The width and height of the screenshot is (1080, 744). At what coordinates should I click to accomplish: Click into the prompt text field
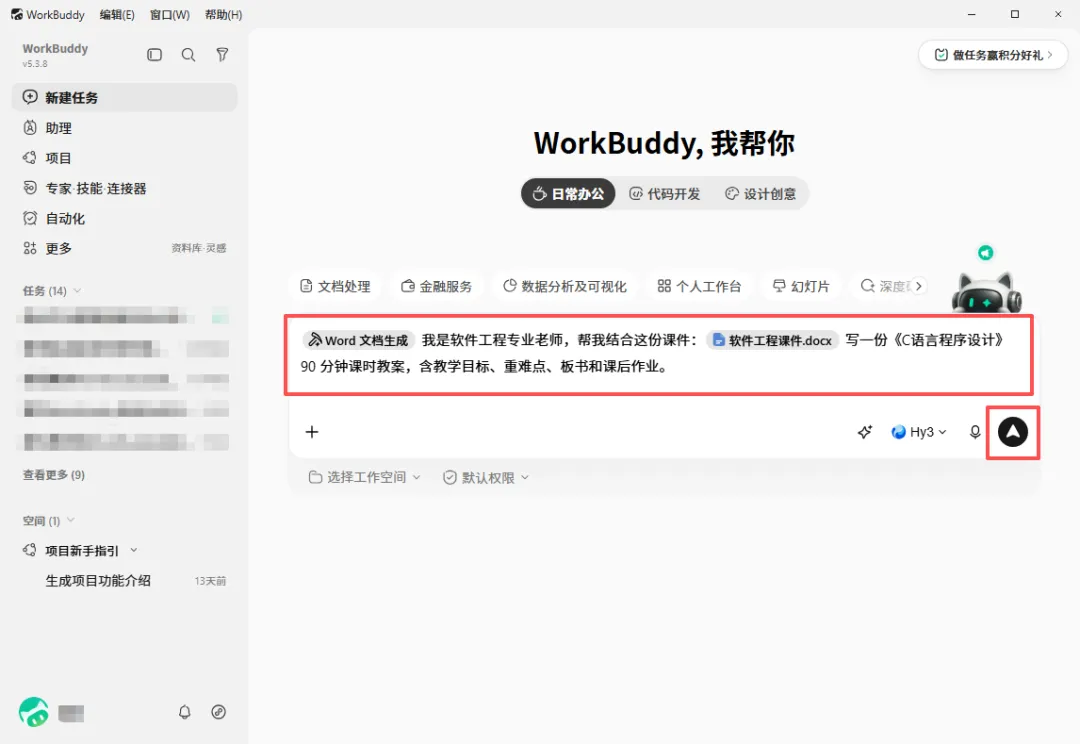point(659,355)
